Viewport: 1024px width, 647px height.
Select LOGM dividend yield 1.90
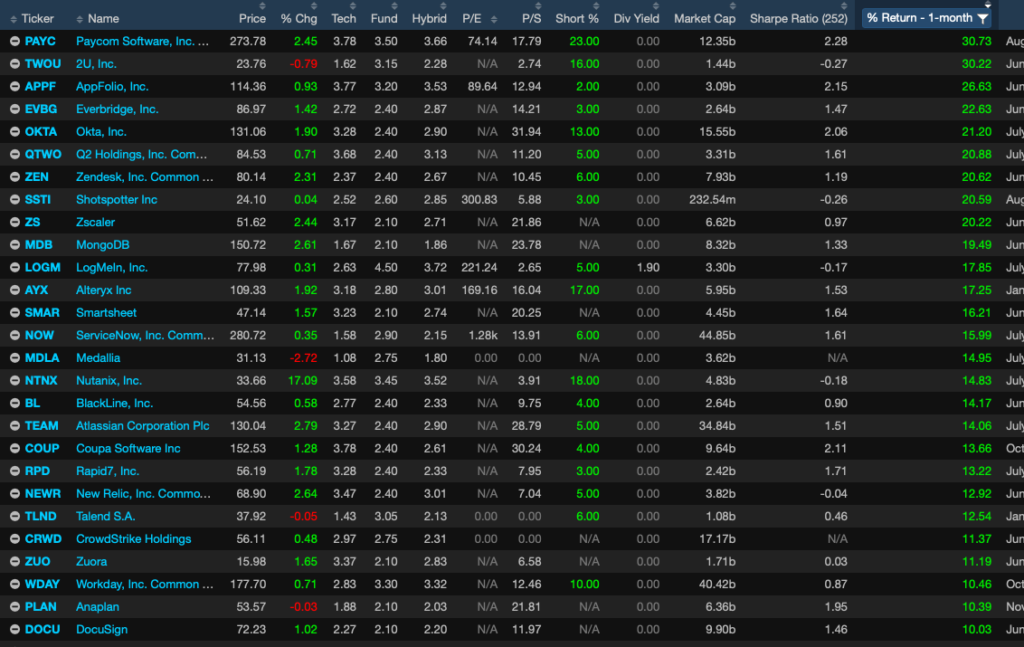648,268
